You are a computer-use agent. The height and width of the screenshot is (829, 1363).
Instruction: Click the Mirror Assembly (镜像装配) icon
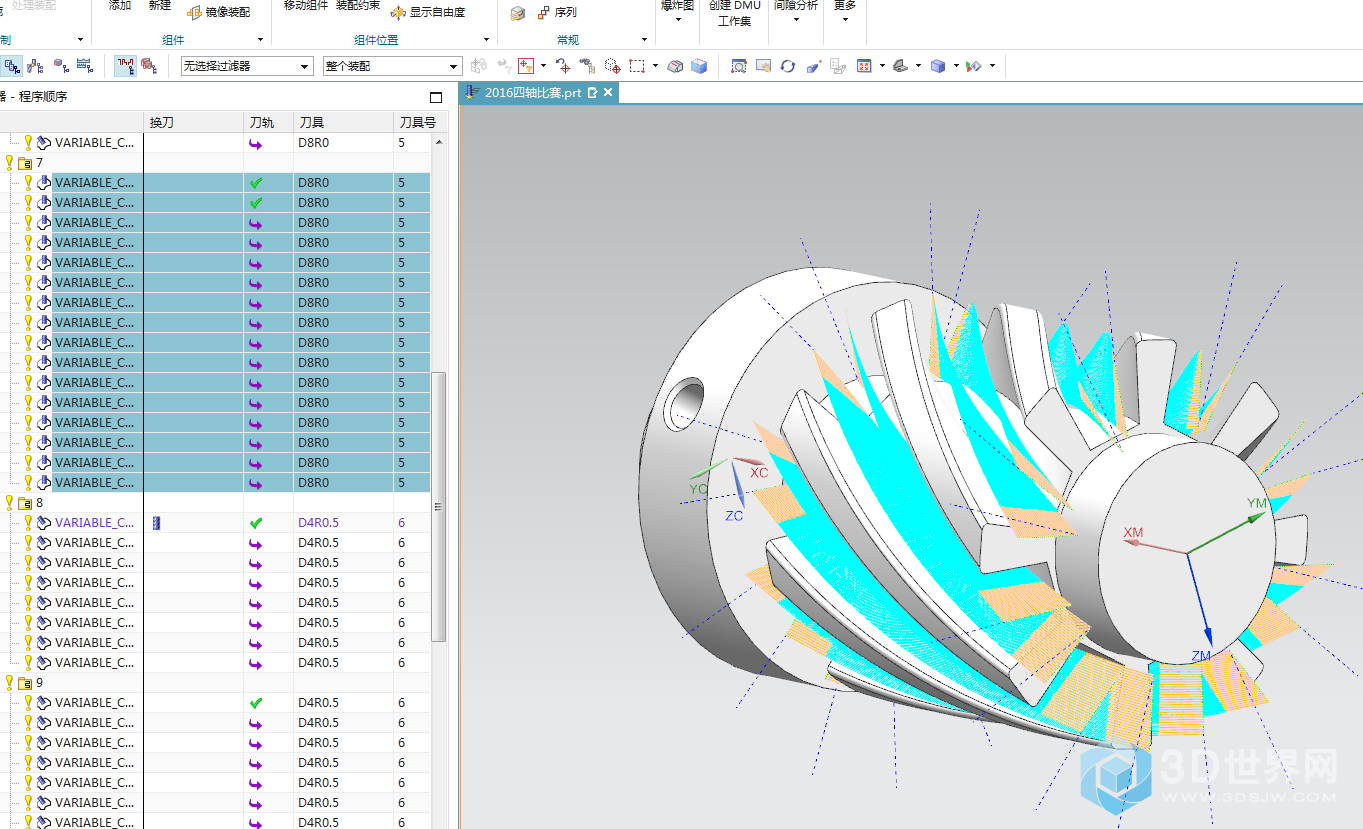tap(195, 12)
